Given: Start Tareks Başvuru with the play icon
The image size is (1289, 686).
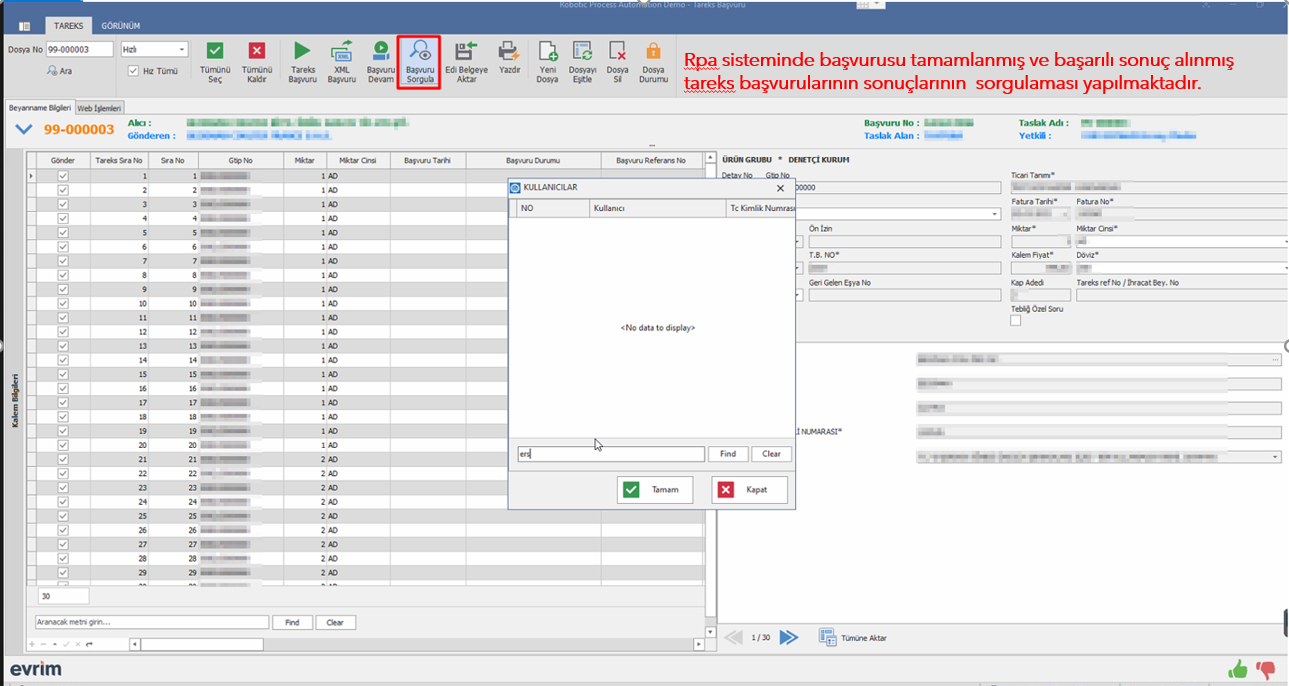Looking at the screenshot, I should click(x=302, y=51).
